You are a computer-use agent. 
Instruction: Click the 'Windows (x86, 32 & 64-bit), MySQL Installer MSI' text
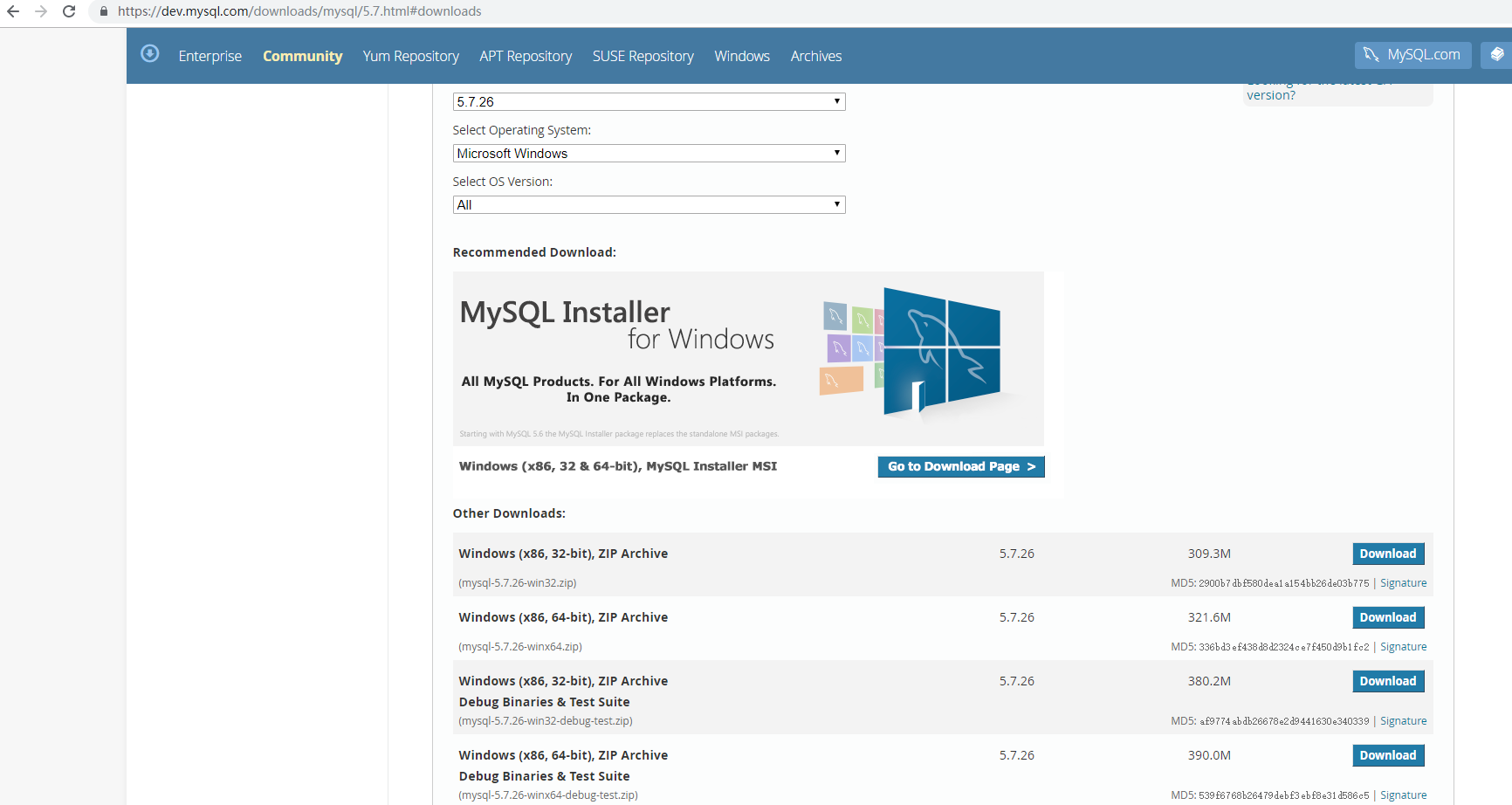click(618, 466)
